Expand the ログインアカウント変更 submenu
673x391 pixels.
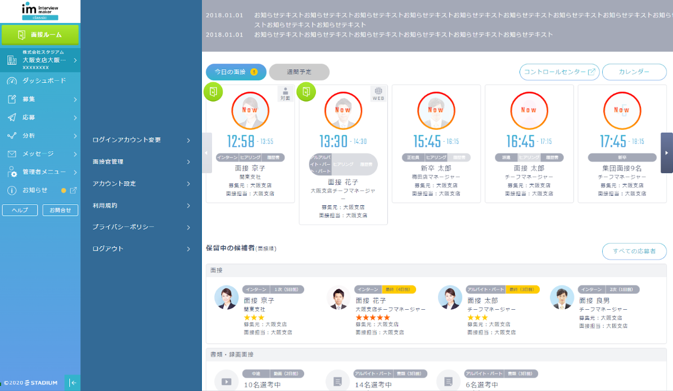pos(141,140)
